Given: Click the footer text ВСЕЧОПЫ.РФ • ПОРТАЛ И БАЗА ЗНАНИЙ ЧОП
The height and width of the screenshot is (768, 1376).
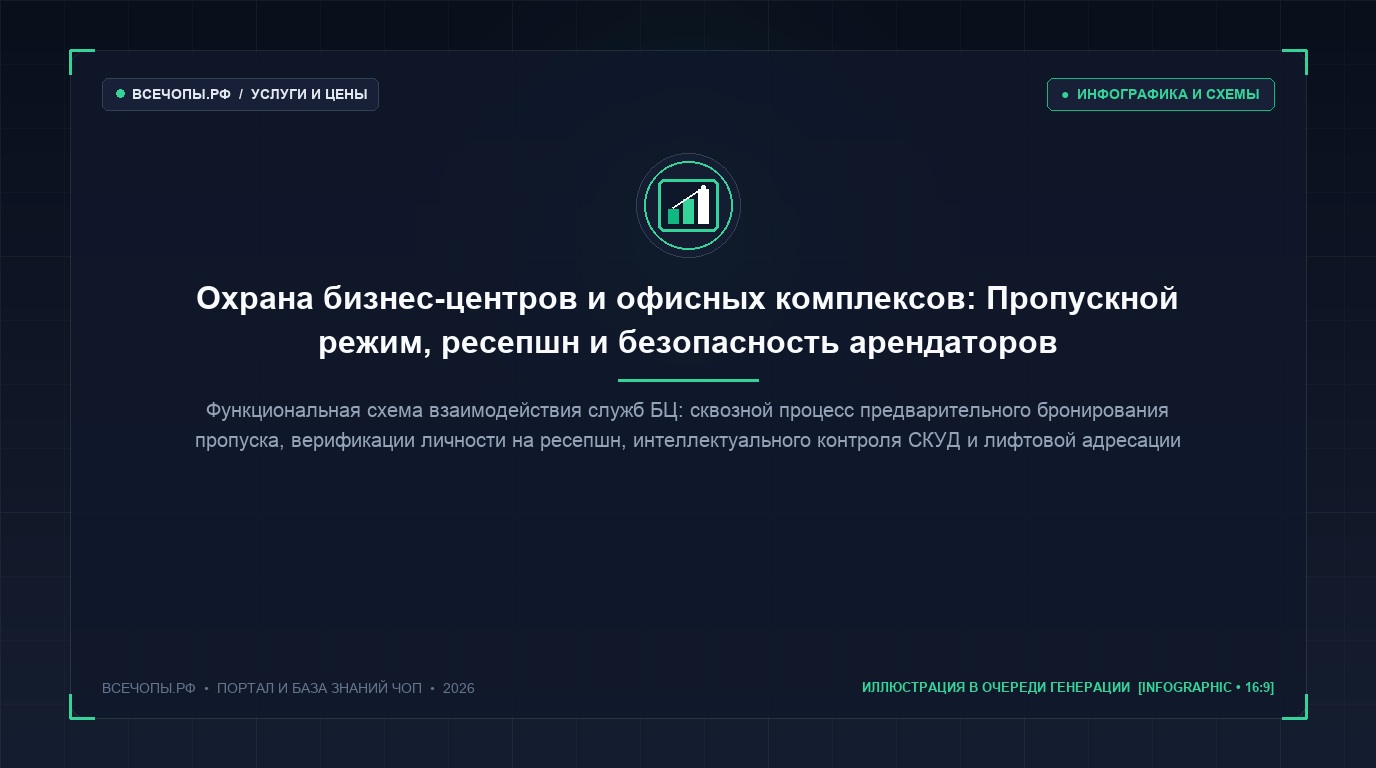Looking at the screenshot, I should [288, 688].
